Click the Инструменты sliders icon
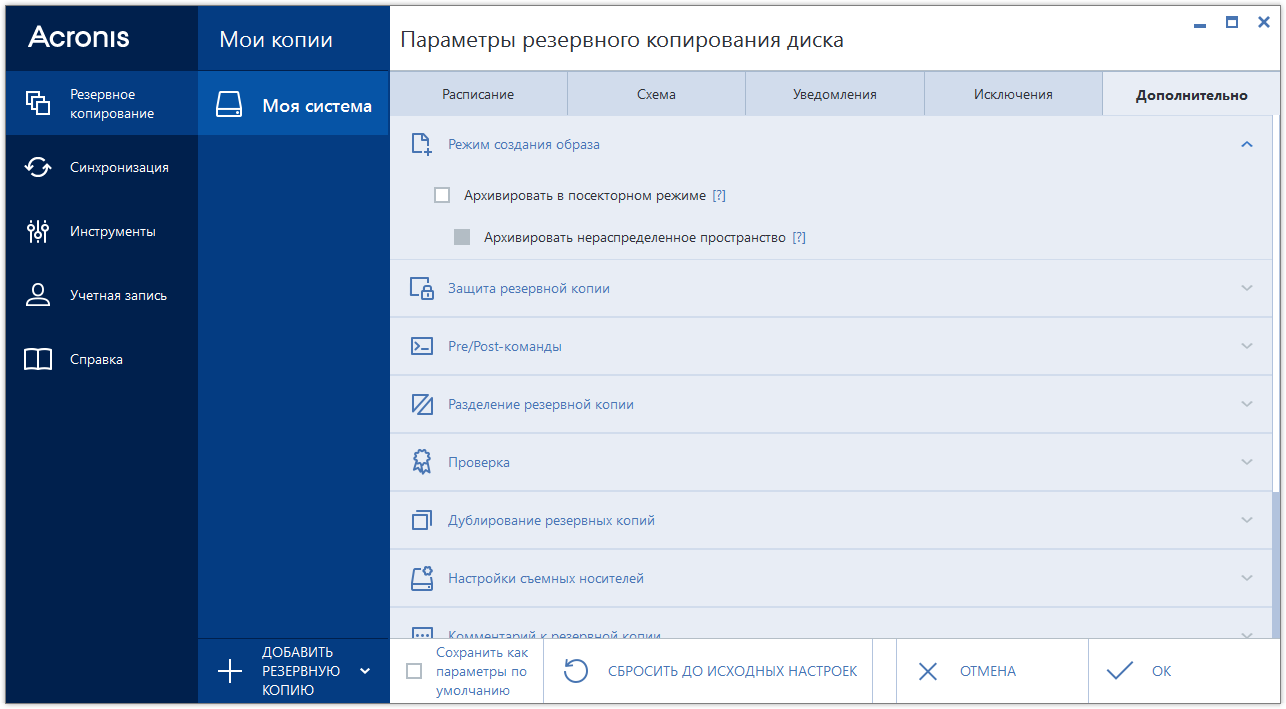Viewport: 1286px width, 709px height. pos(38,231)
